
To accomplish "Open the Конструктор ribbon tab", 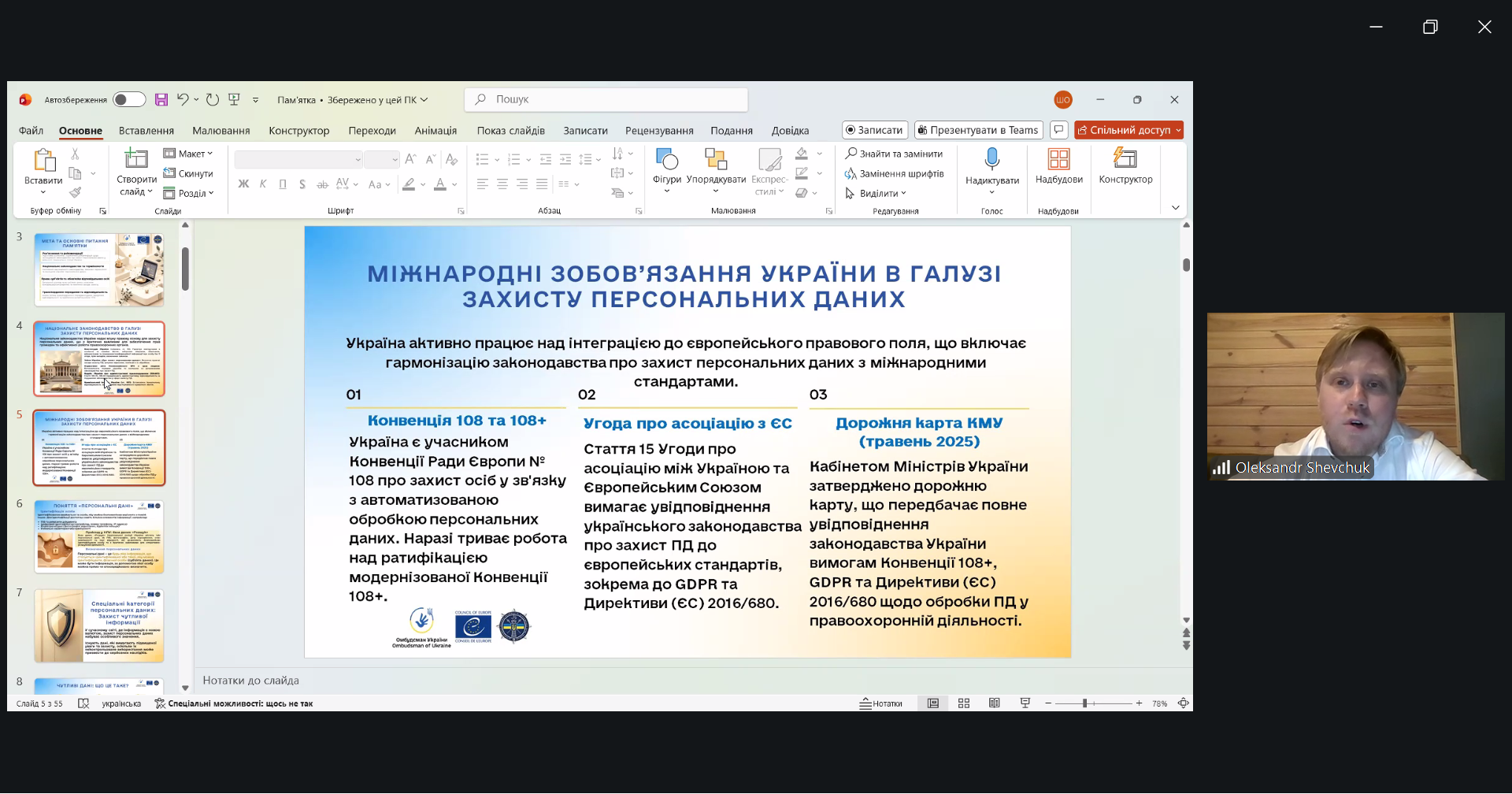I will click(x=299, y=131).
